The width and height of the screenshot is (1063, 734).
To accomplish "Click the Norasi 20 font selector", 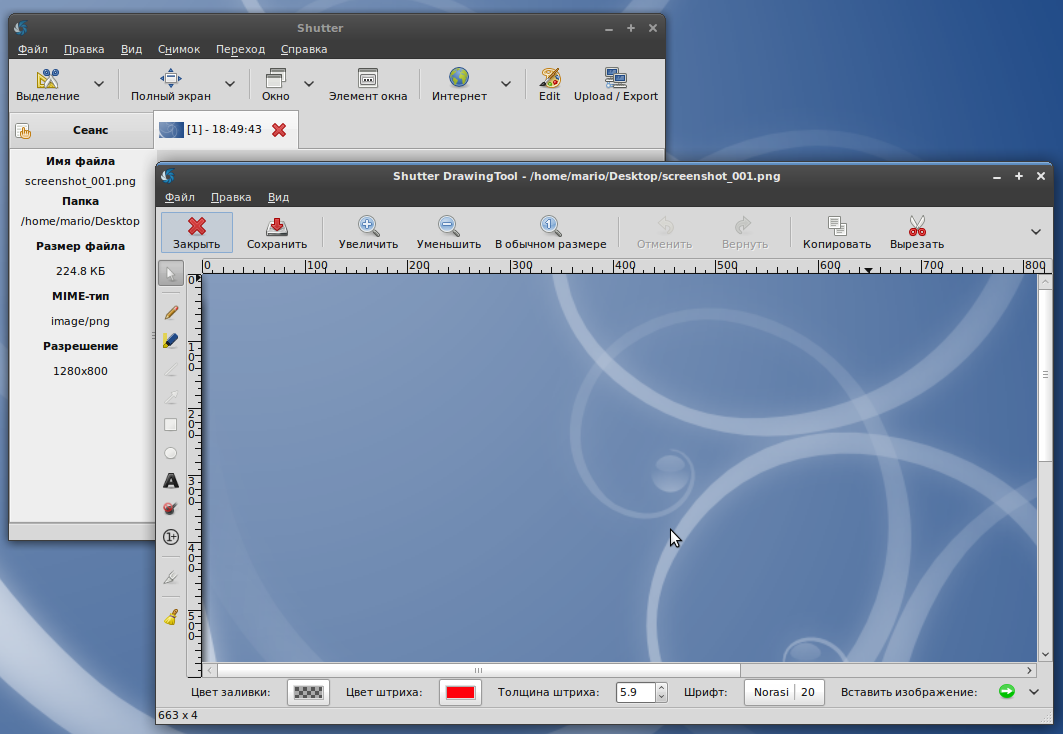I will 784,692.
